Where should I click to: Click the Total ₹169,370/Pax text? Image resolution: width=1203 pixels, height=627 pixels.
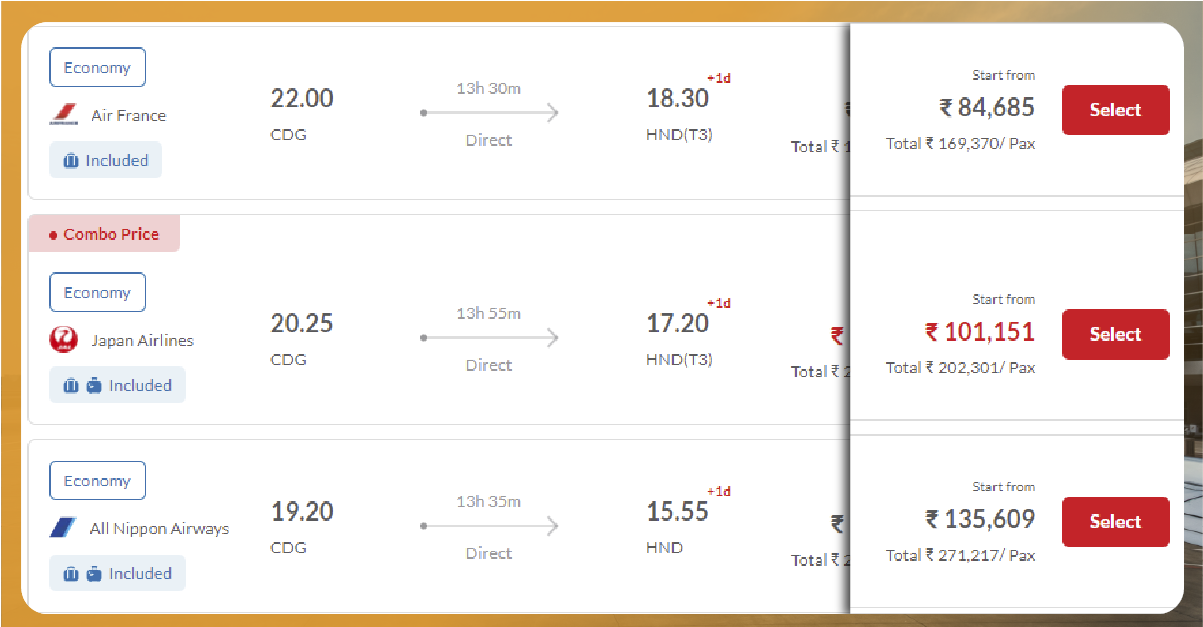pos(960,143)
